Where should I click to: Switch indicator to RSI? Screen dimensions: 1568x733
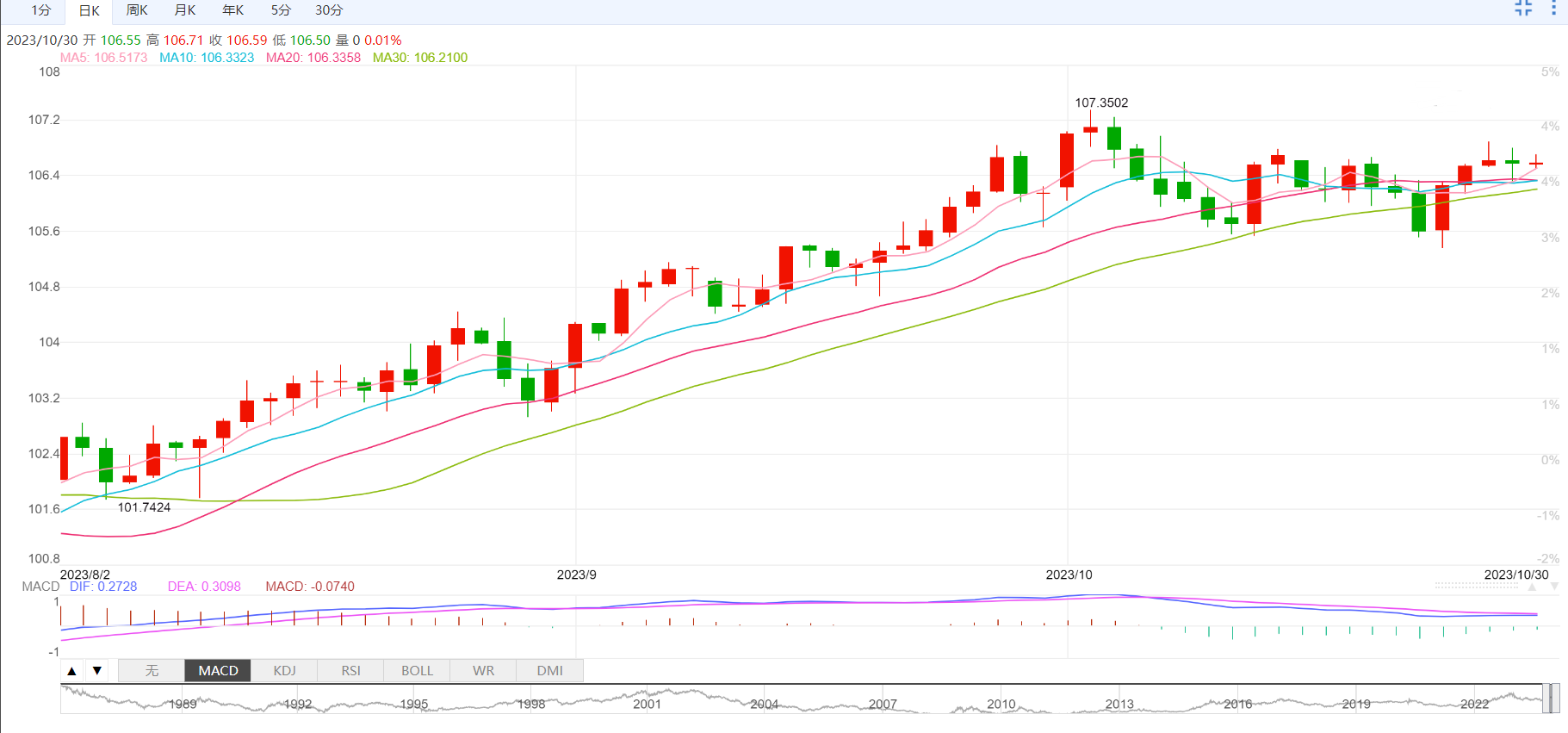point(350,671)
